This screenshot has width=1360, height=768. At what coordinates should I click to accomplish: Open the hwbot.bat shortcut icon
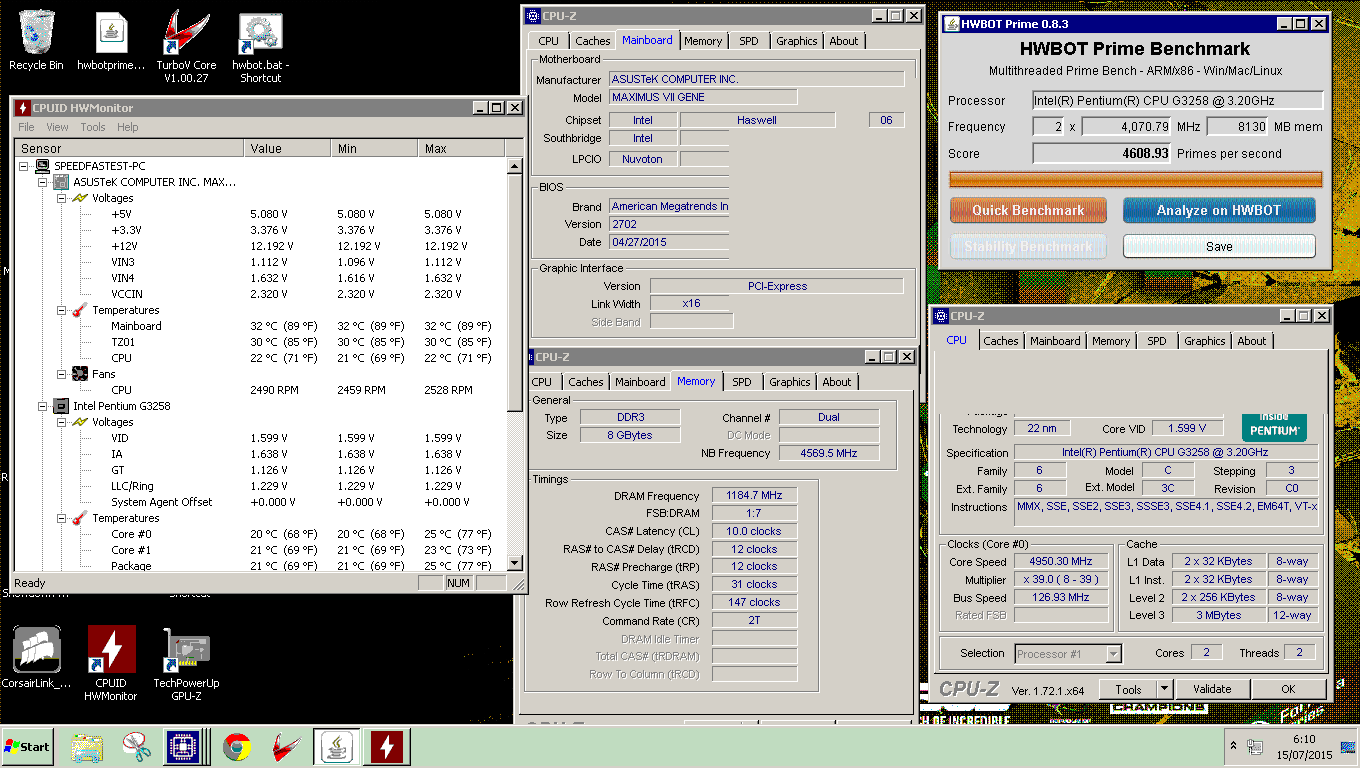click(260, 47)
